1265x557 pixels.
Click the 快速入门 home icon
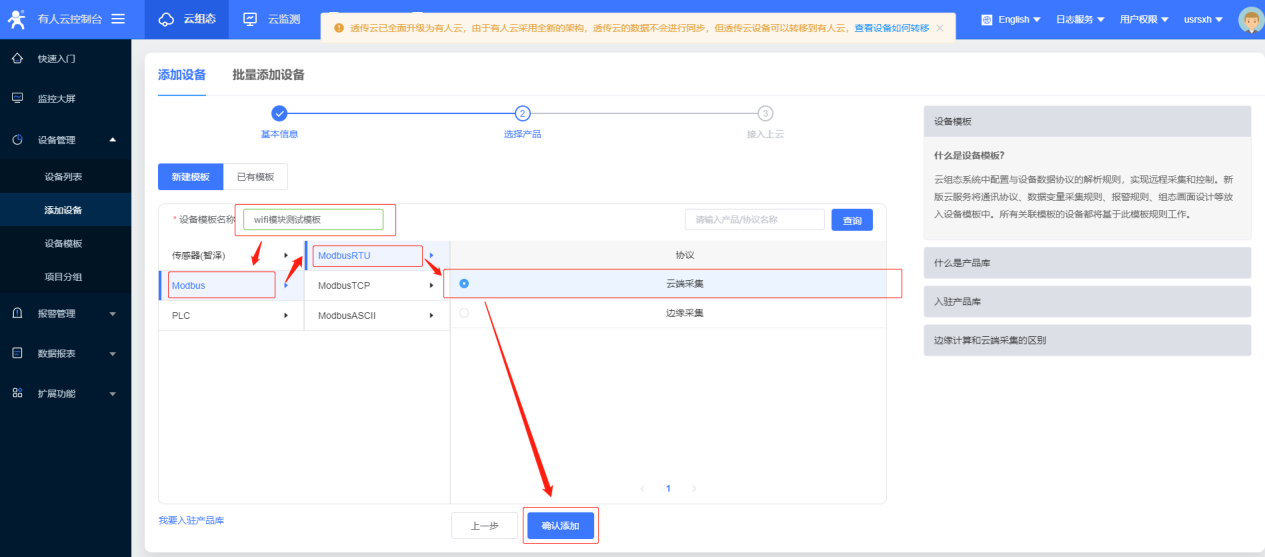pos(17,58)
